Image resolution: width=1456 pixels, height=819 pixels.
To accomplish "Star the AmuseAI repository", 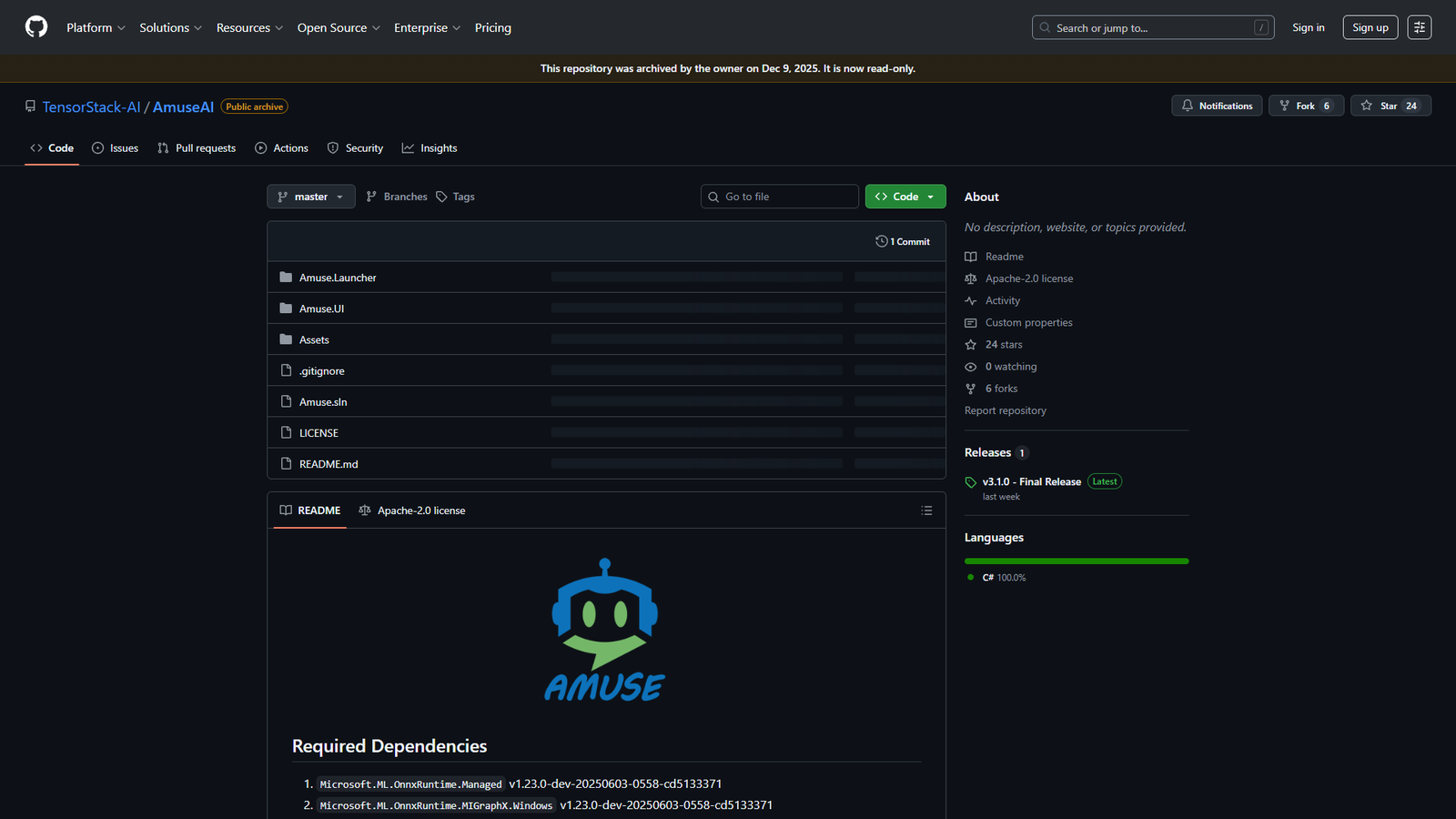I will pyautogui.click(x=1390, y=106).
